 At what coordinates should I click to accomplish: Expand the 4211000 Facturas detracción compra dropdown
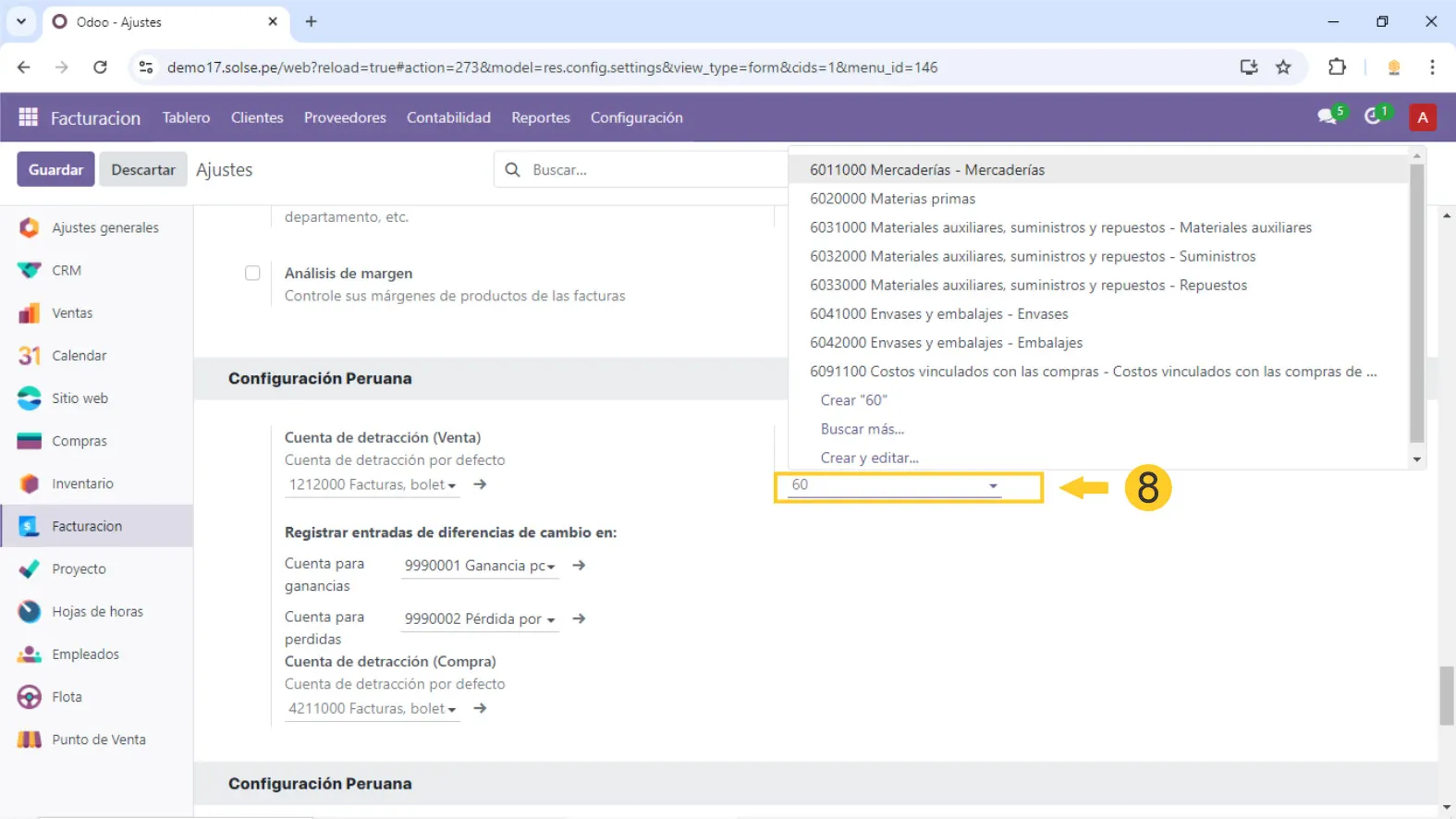(x=452, y=709)
